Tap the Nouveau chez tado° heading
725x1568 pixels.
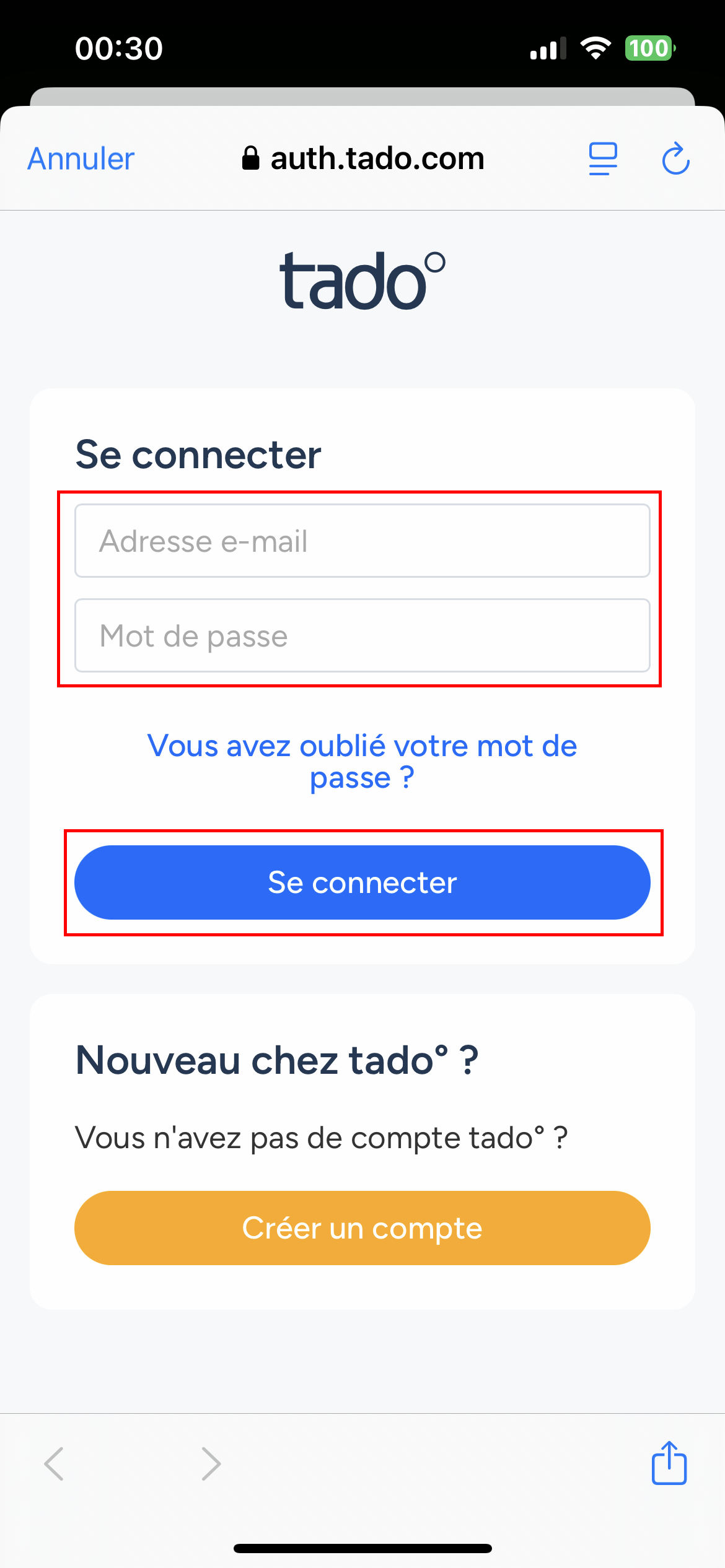[x=277, y=1060]
